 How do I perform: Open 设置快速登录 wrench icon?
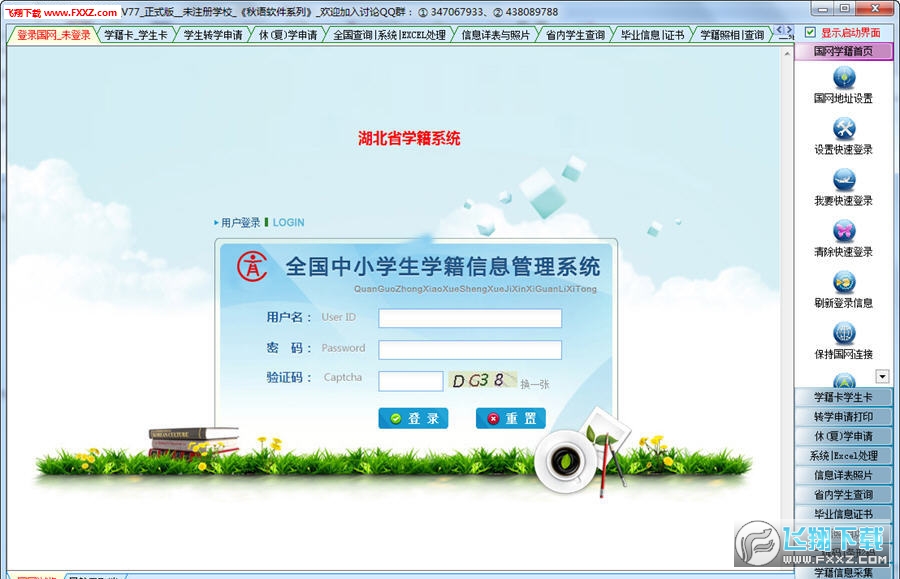[x=844, y=129]
